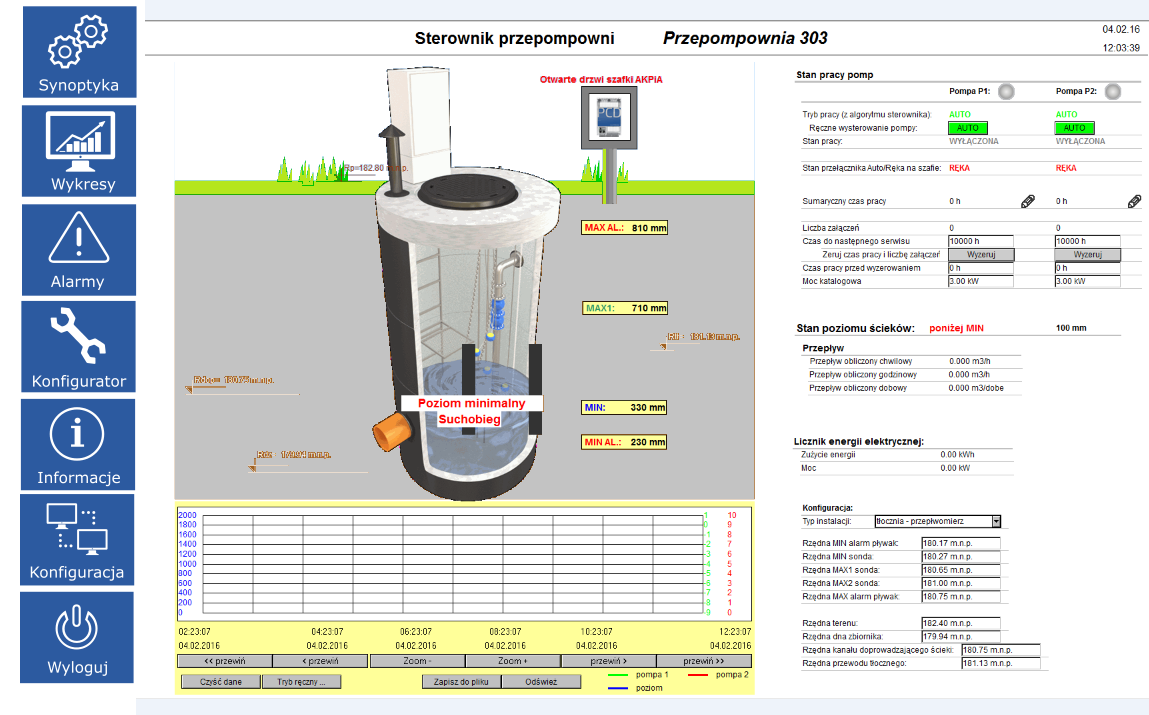Click the Tryb ręczny ... button
Viewport: 1149px width, 715px height.
point(302,681)
